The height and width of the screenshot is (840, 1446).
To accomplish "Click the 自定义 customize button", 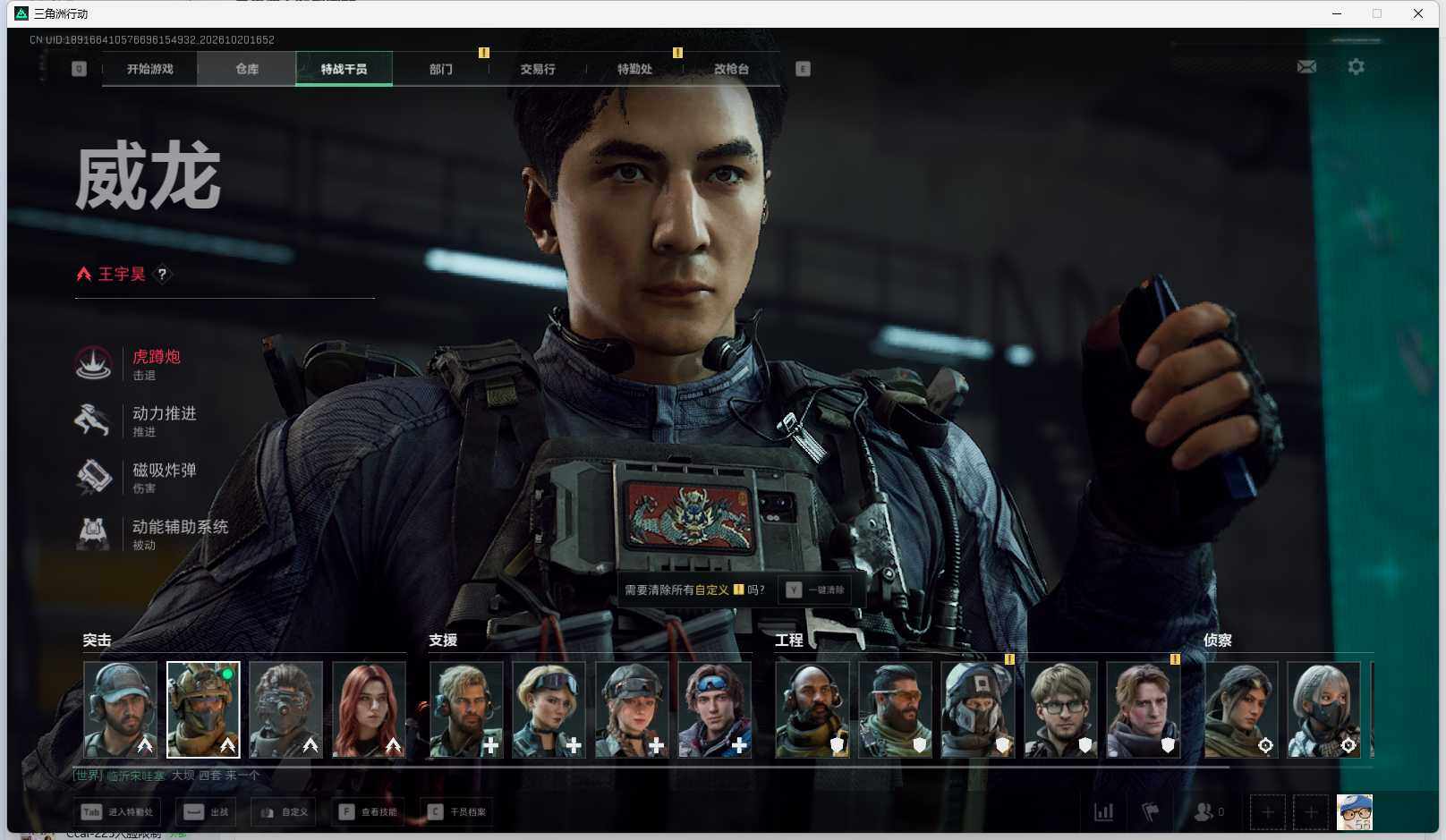I will [x=284, y=812].
